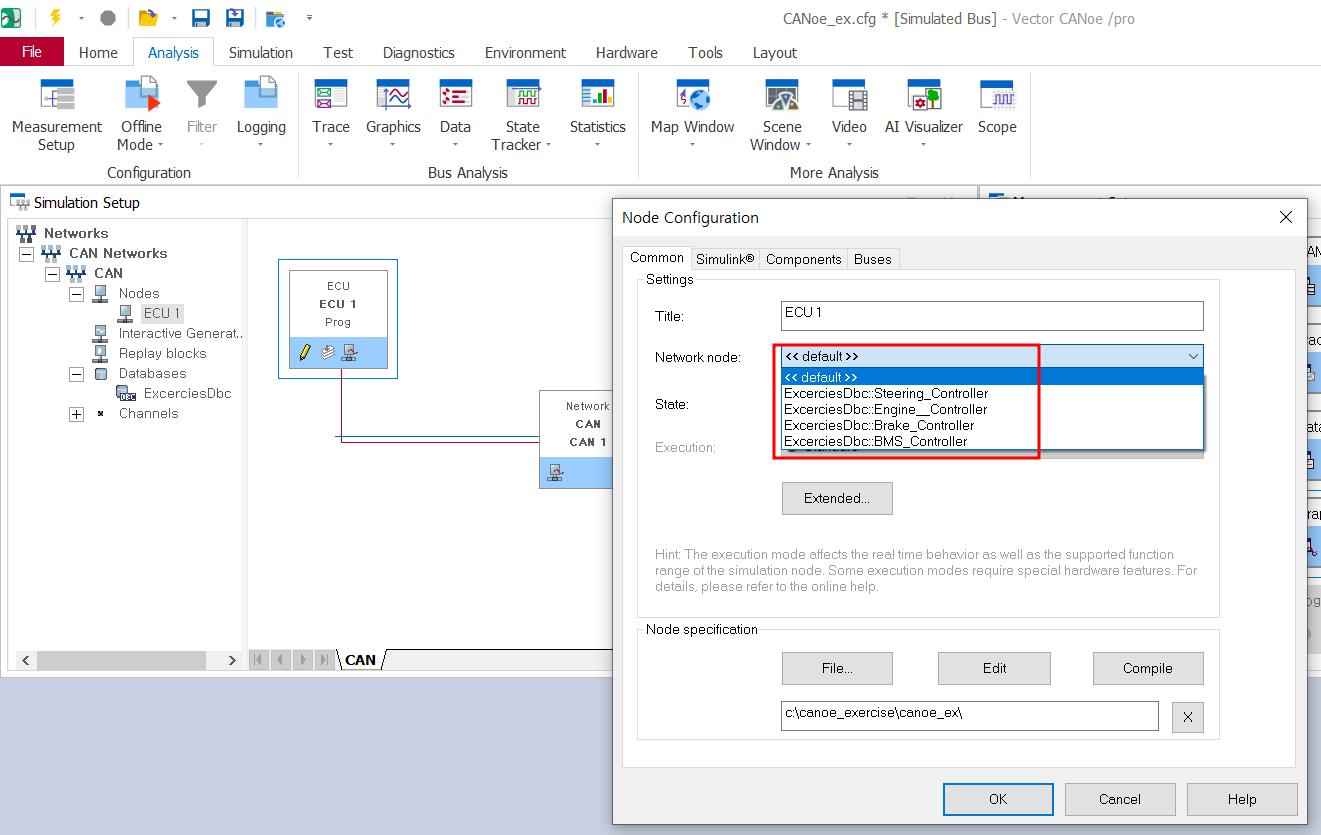The width and height of the screenshot is (1321, 835).
Task: Open the AI Visualizer icon
Action: 923,96
